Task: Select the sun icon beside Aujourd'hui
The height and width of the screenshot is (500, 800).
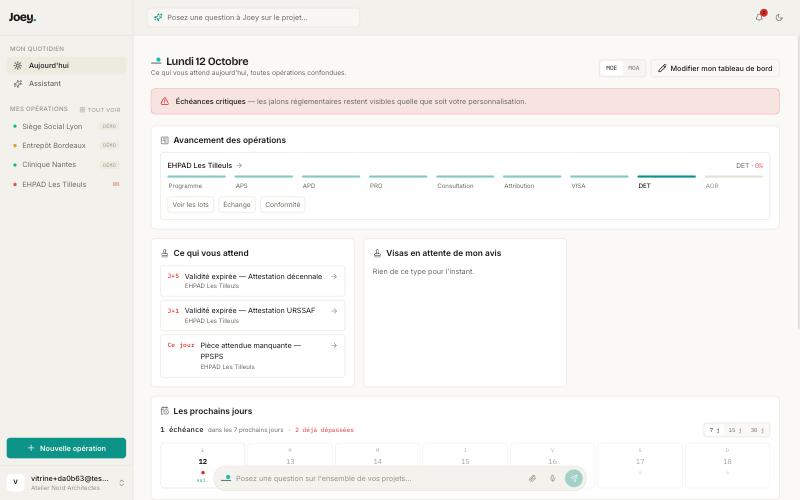Action: [x=18, y=65]
